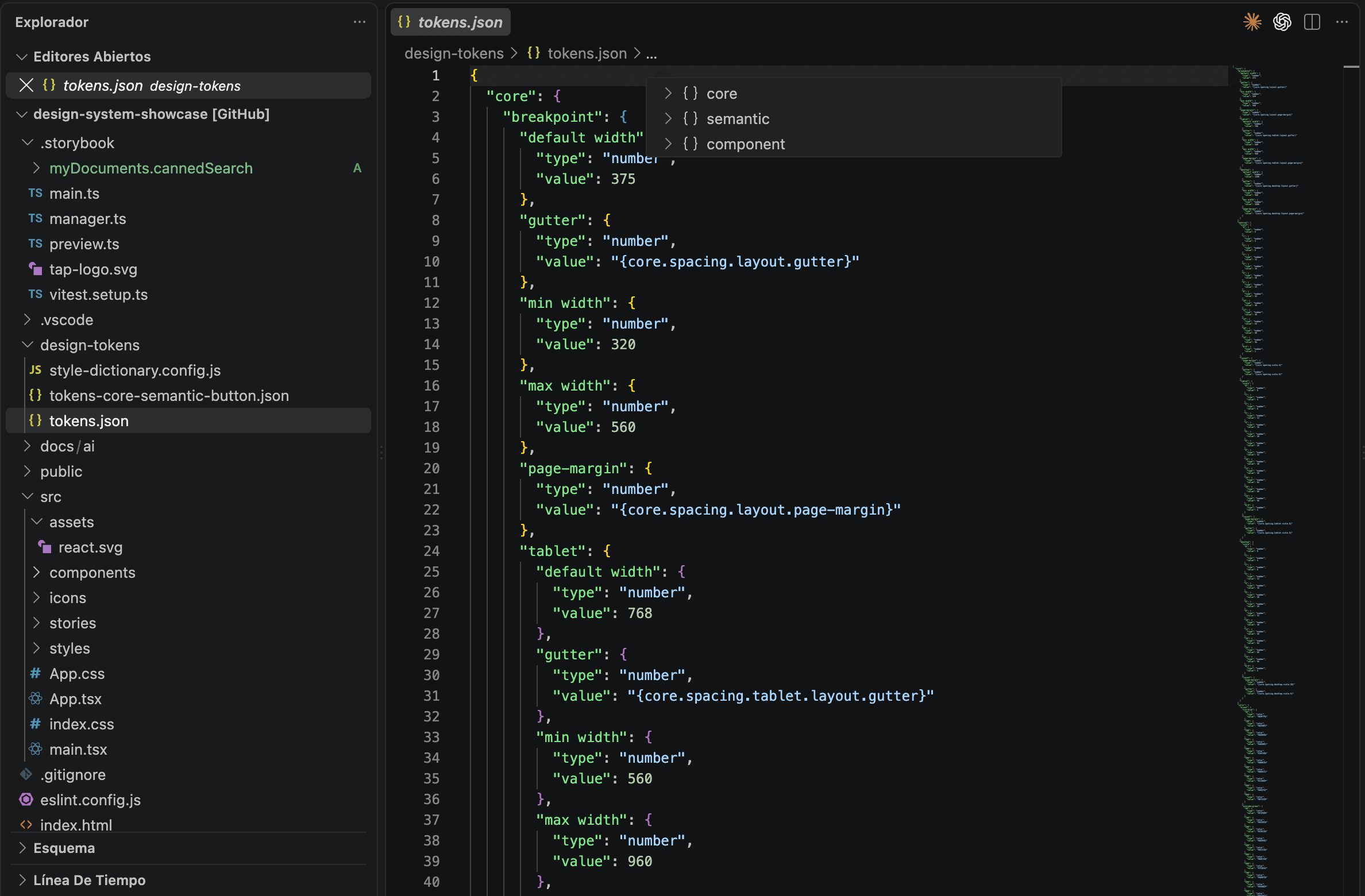1365x896 pixels.
Task: Expand the stories folder
Action: pyautogui.click(x=36, y=623)
